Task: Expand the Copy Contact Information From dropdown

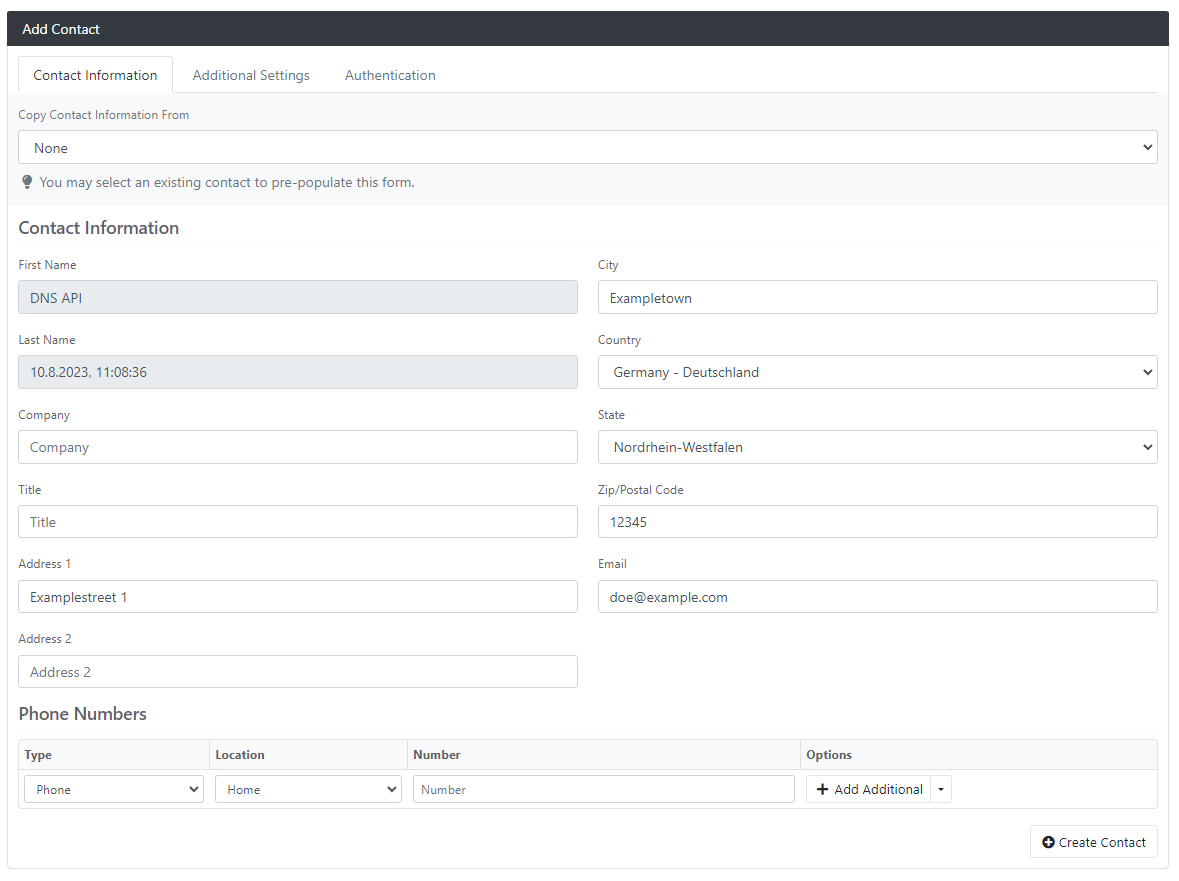Action: pyautogui.click(x=587, y=147)
